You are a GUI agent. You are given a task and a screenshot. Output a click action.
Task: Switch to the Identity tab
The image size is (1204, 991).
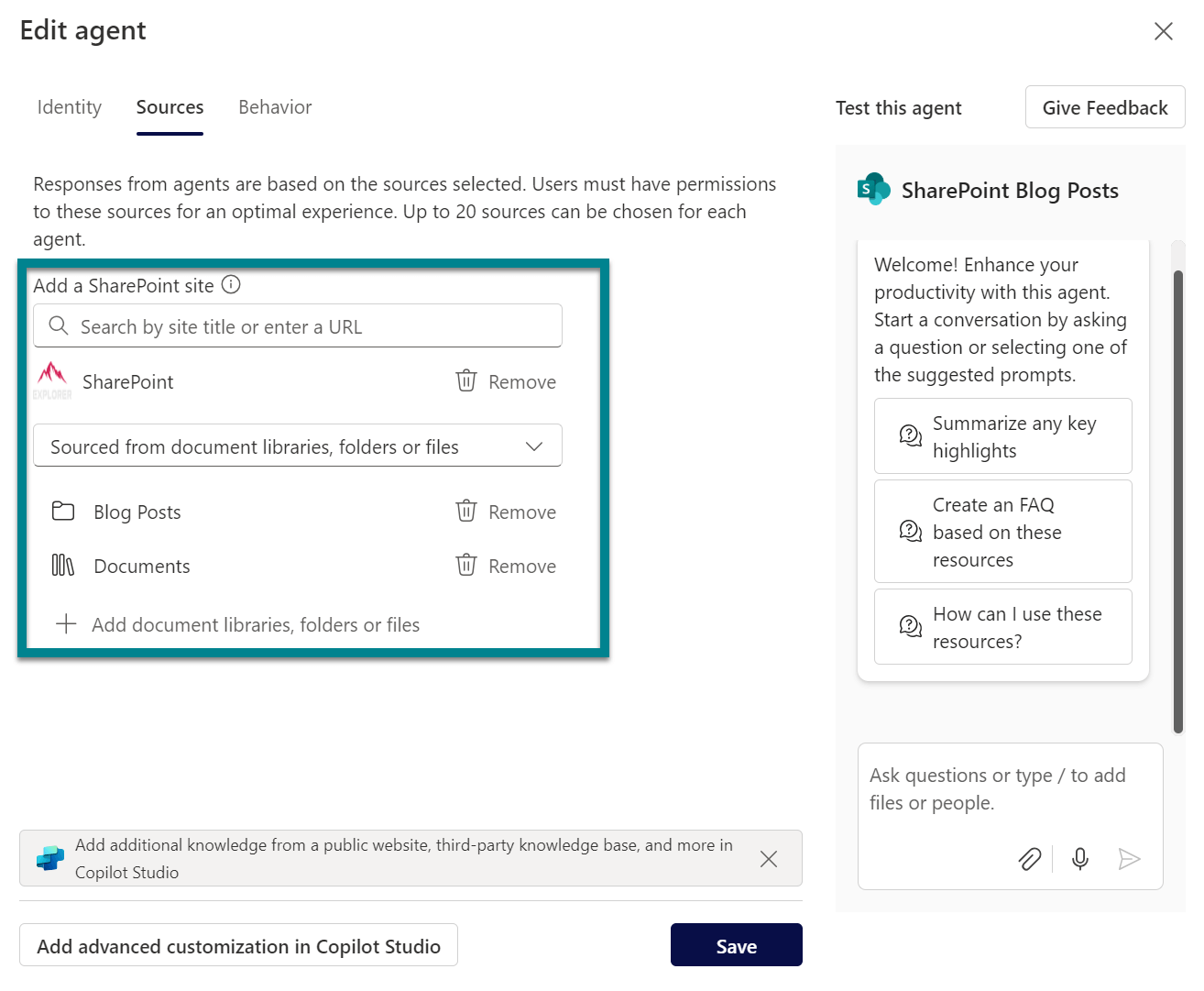(69, 107)
